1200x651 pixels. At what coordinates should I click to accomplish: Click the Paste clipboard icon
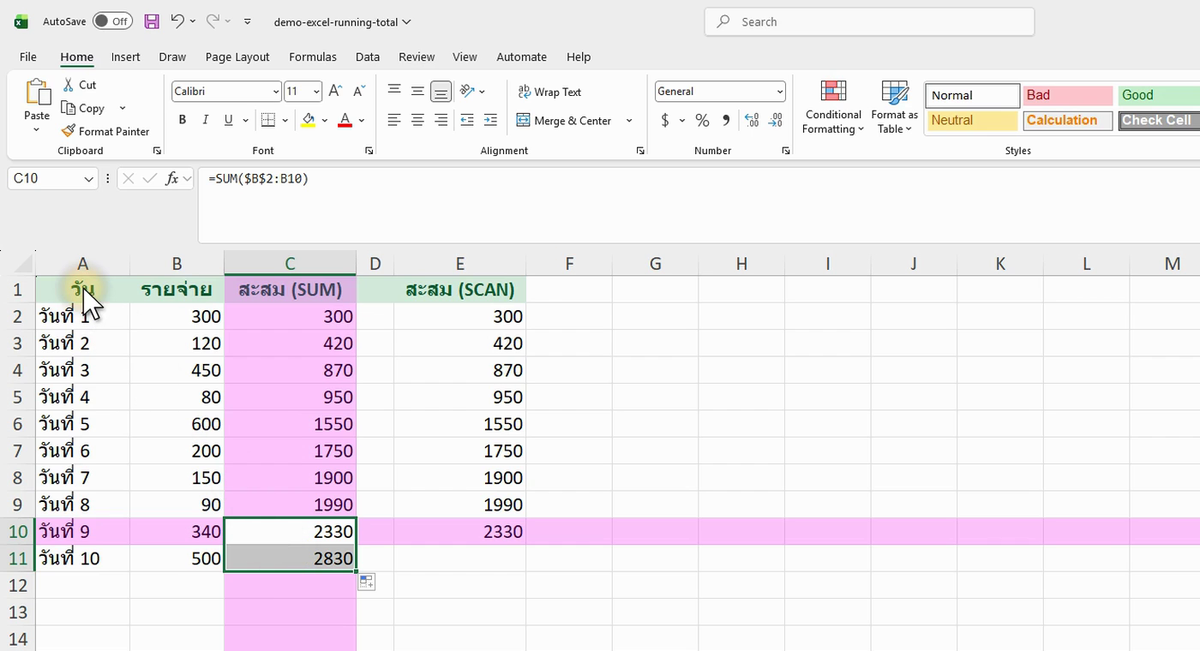click(x=37, y=92)
